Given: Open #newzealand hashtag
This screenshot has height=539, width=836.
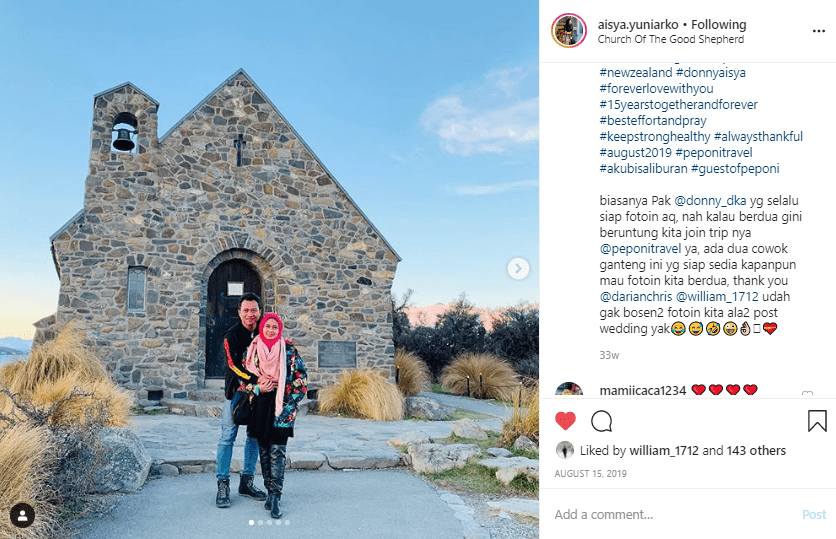Looking at the screenshot, I should pyautogui.click(x=636, y=73).
